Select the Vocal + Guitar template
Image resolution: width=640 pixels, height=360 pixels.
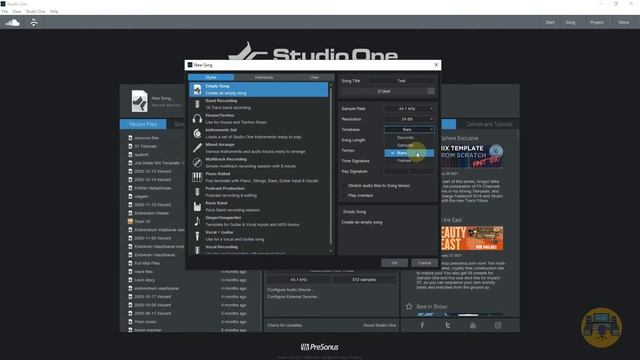point(258,236)
